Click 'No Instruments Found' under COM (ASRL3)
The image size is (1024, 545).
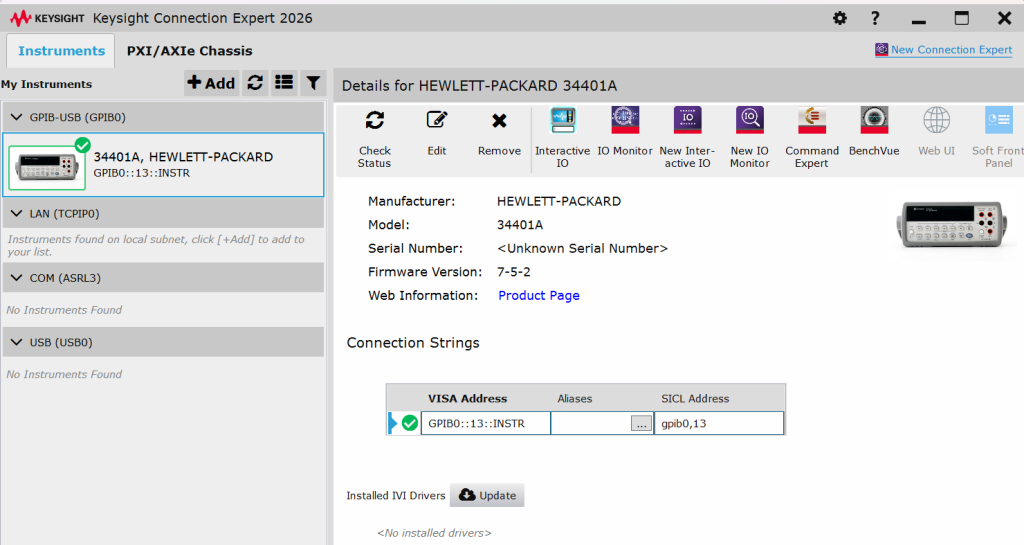point(64,309)
